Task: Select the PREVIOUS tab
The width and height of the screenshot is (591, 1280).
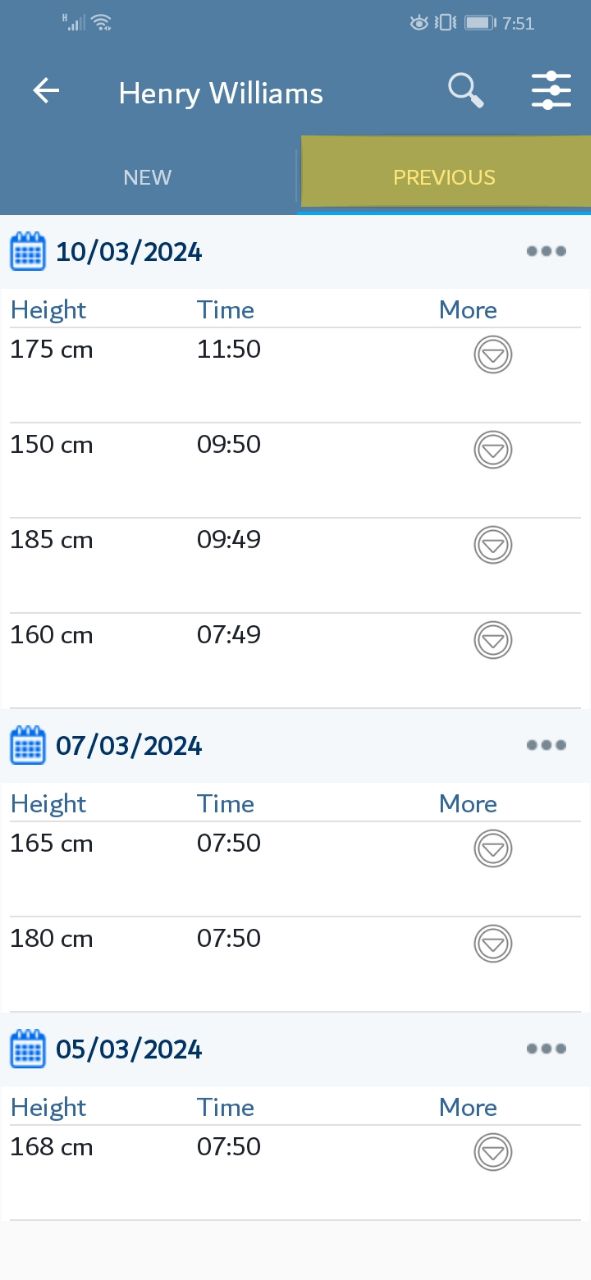Action: [x=444, y=177]
